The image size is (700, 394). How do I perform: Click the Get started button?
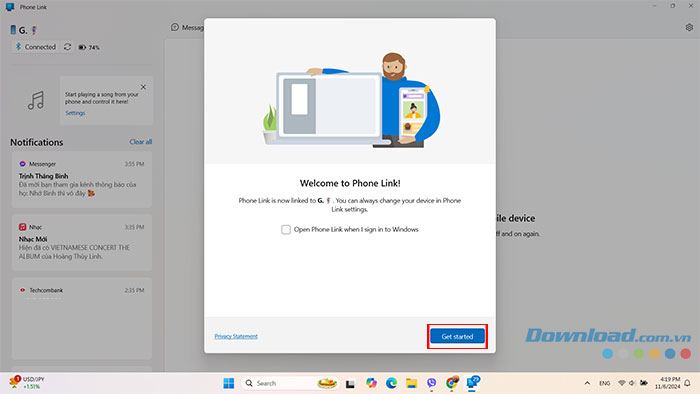[x=457, y=336]
